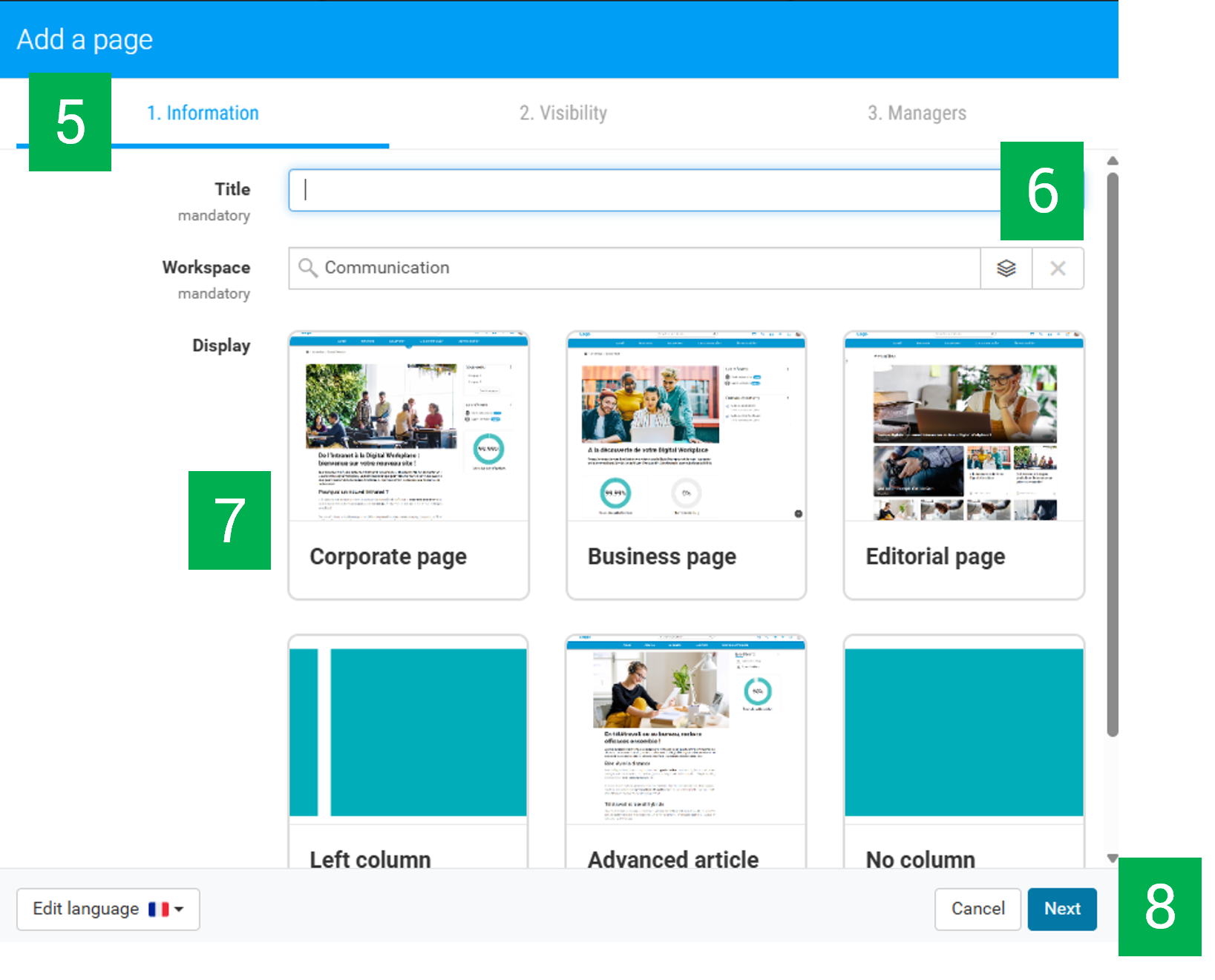Click the workspace search magnifier icon

pos(307,268)
